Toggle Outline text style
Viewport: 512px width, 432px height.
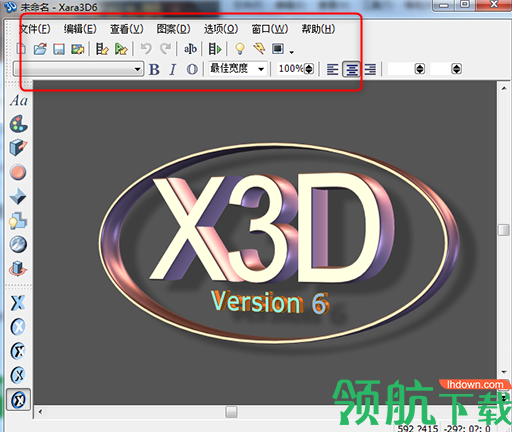192,69
